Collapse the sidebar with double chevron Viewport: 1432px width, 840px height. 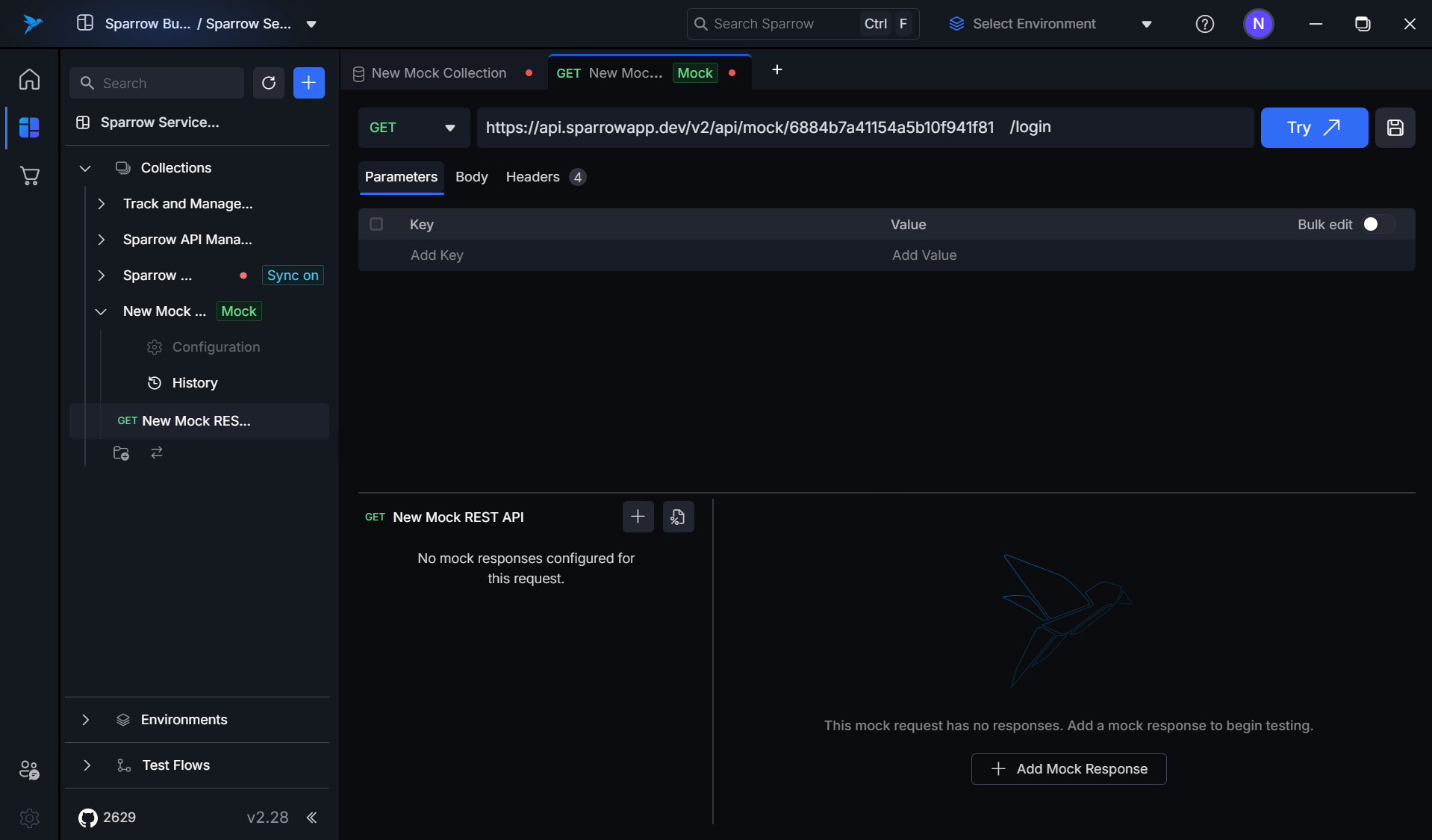point(312,818)
